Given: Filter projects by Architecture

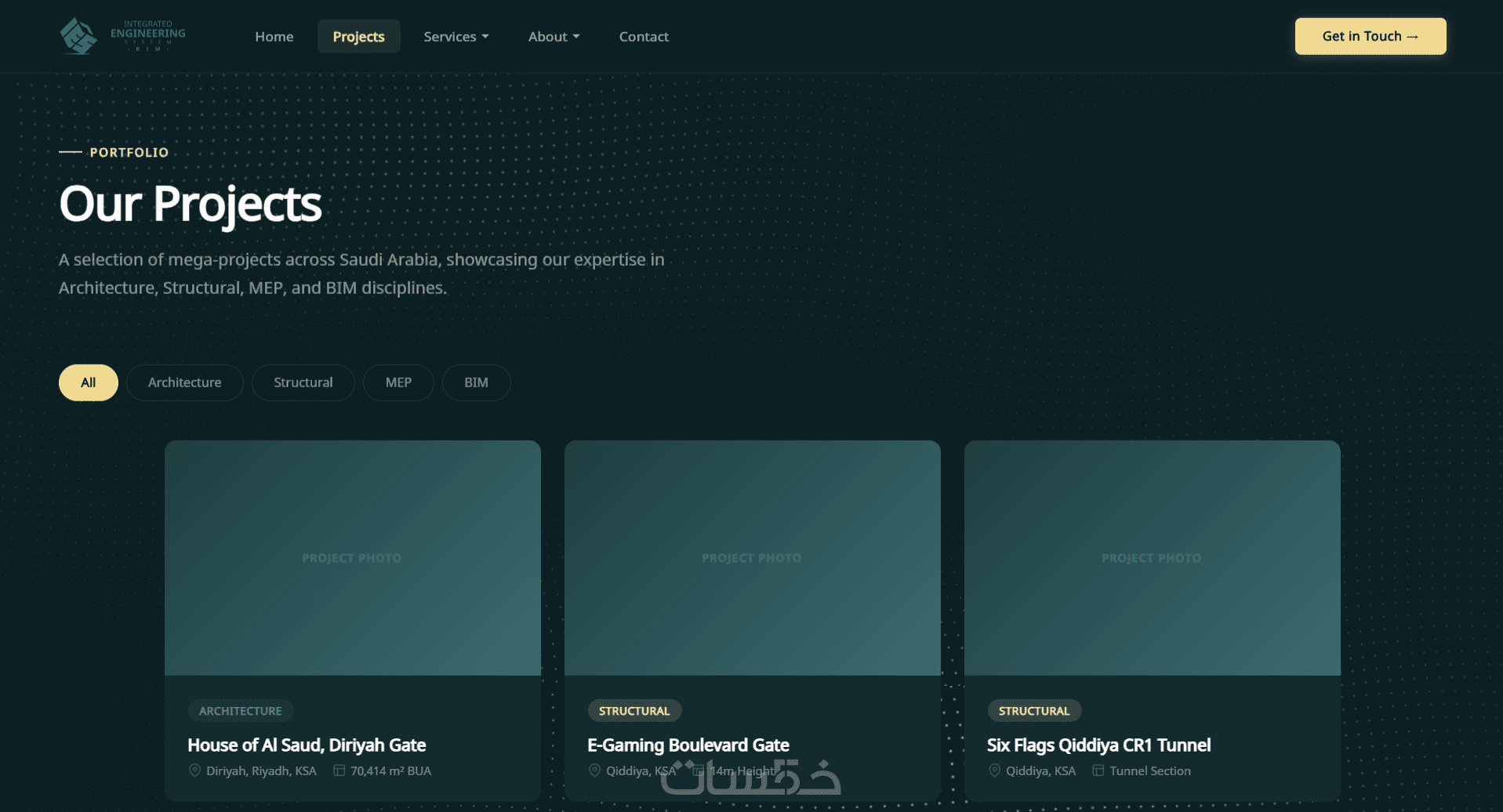Looking at the screenshot, I should (185, 382).
